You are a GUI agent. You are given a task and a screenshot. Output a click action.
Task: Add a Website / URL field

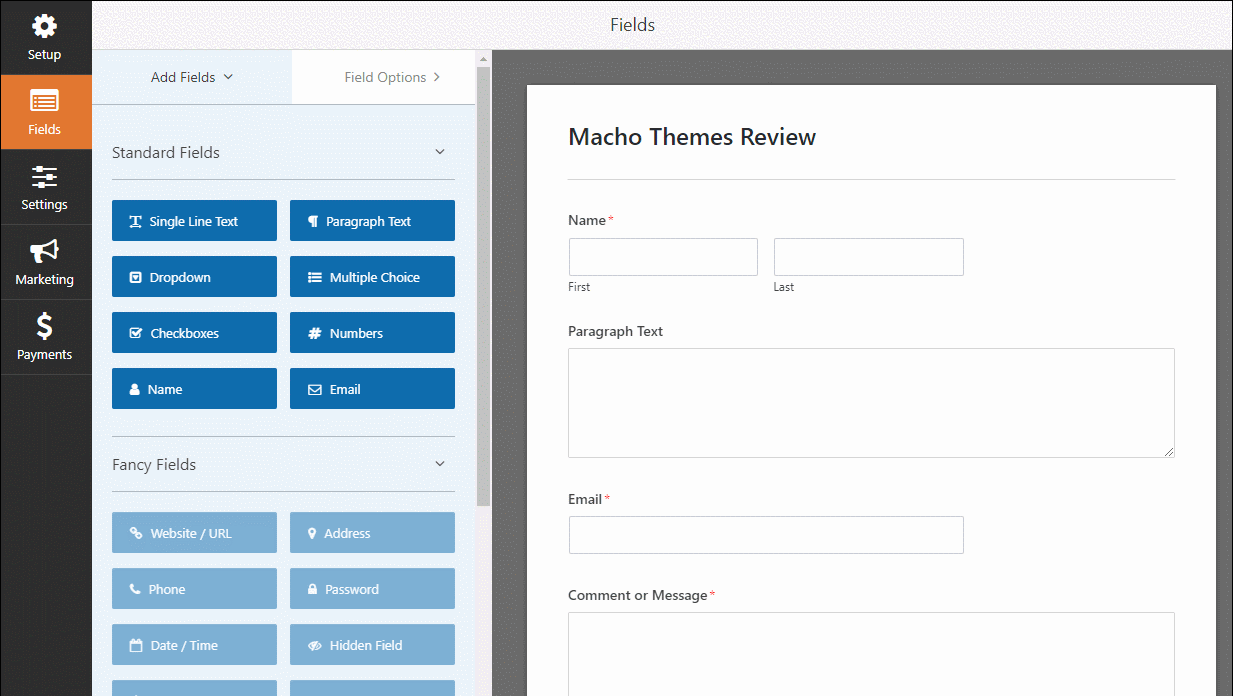[x=194, y=533]
